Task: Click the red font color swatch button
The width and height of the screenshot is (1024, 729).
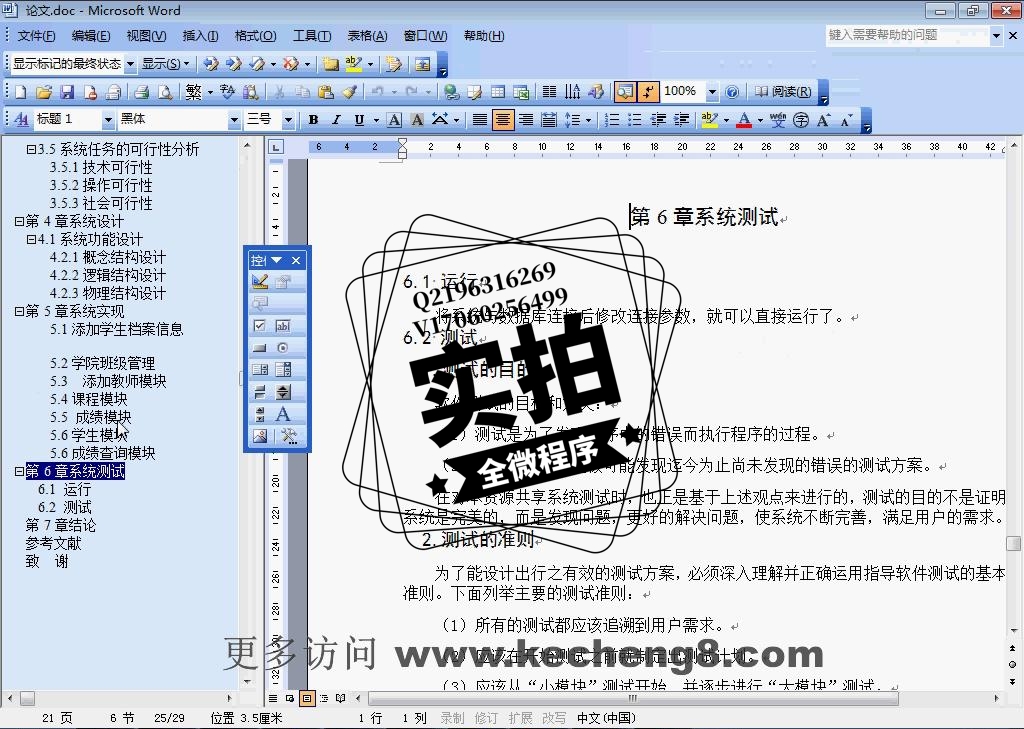Action: tap(743, 120)
